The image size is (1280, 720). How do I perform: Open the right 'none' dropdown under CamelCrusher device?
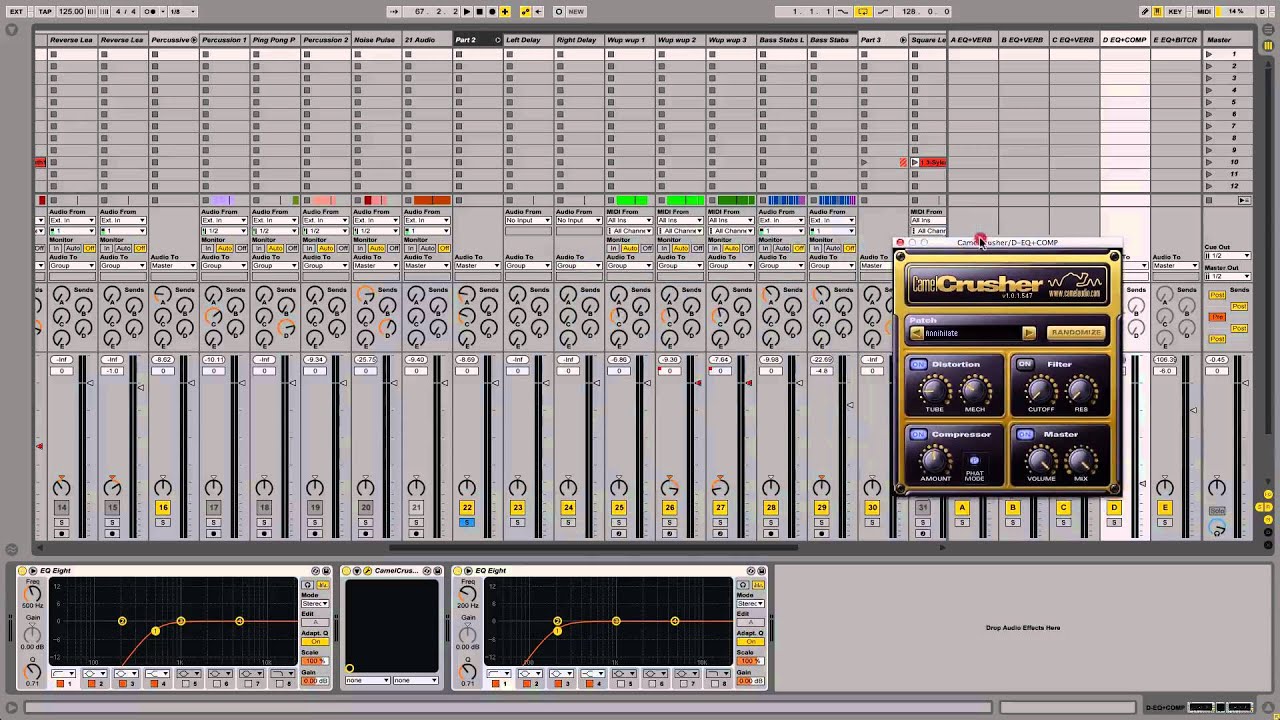coord(415,680)
